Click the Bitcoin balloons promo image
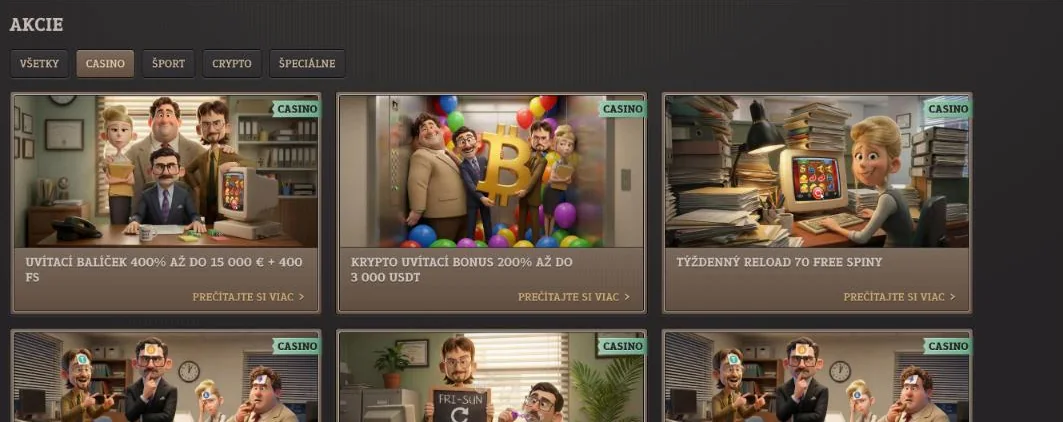 (492, 171)
